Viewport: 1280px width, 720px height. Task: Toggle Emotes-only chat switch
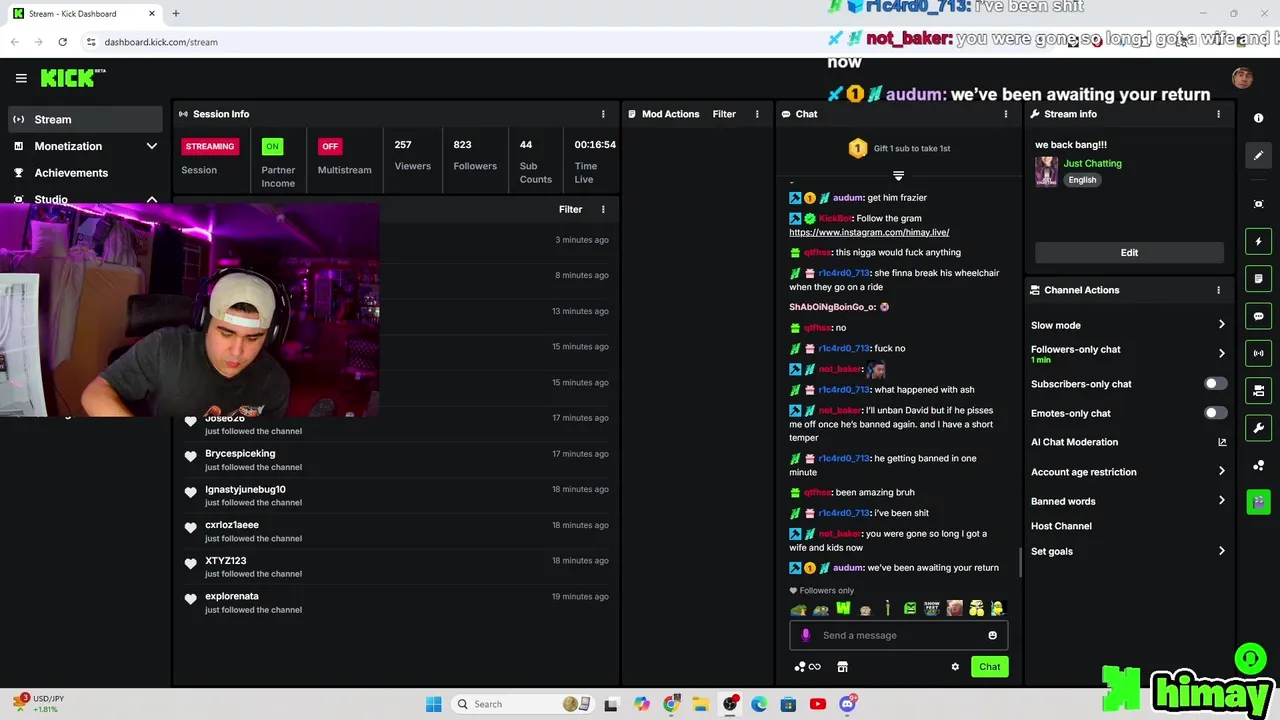(x=1215, y=413)
